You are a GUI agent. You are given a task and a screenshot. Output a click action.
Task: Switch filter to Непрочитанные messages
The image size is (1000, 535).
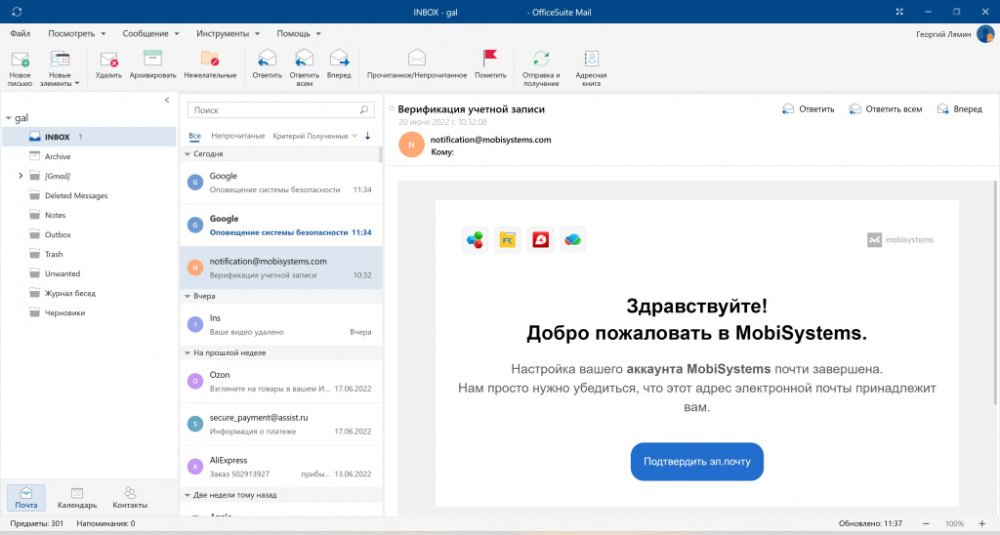coord(238,135)
